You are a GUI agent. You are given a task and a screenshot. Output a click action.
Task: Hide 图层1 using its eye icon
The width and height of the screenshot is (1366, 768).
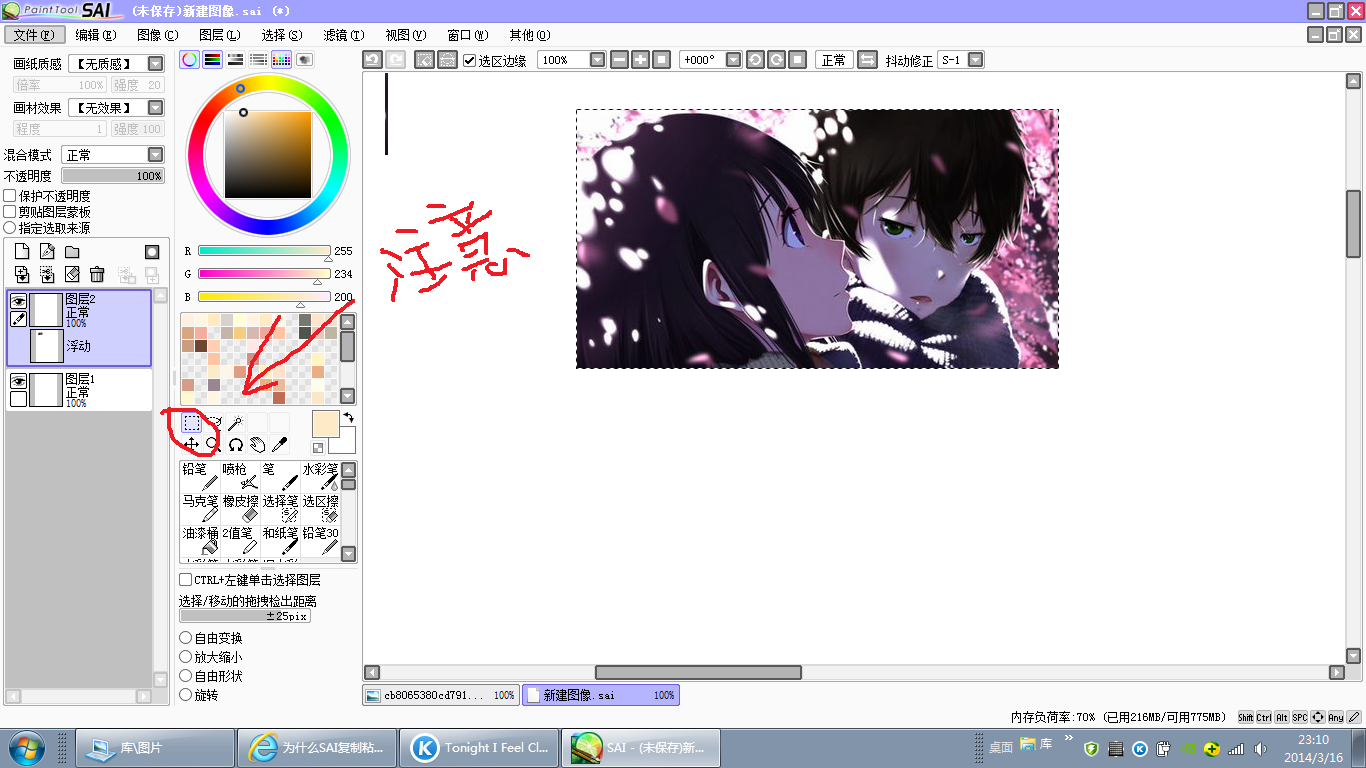click(x=18, y=381)
